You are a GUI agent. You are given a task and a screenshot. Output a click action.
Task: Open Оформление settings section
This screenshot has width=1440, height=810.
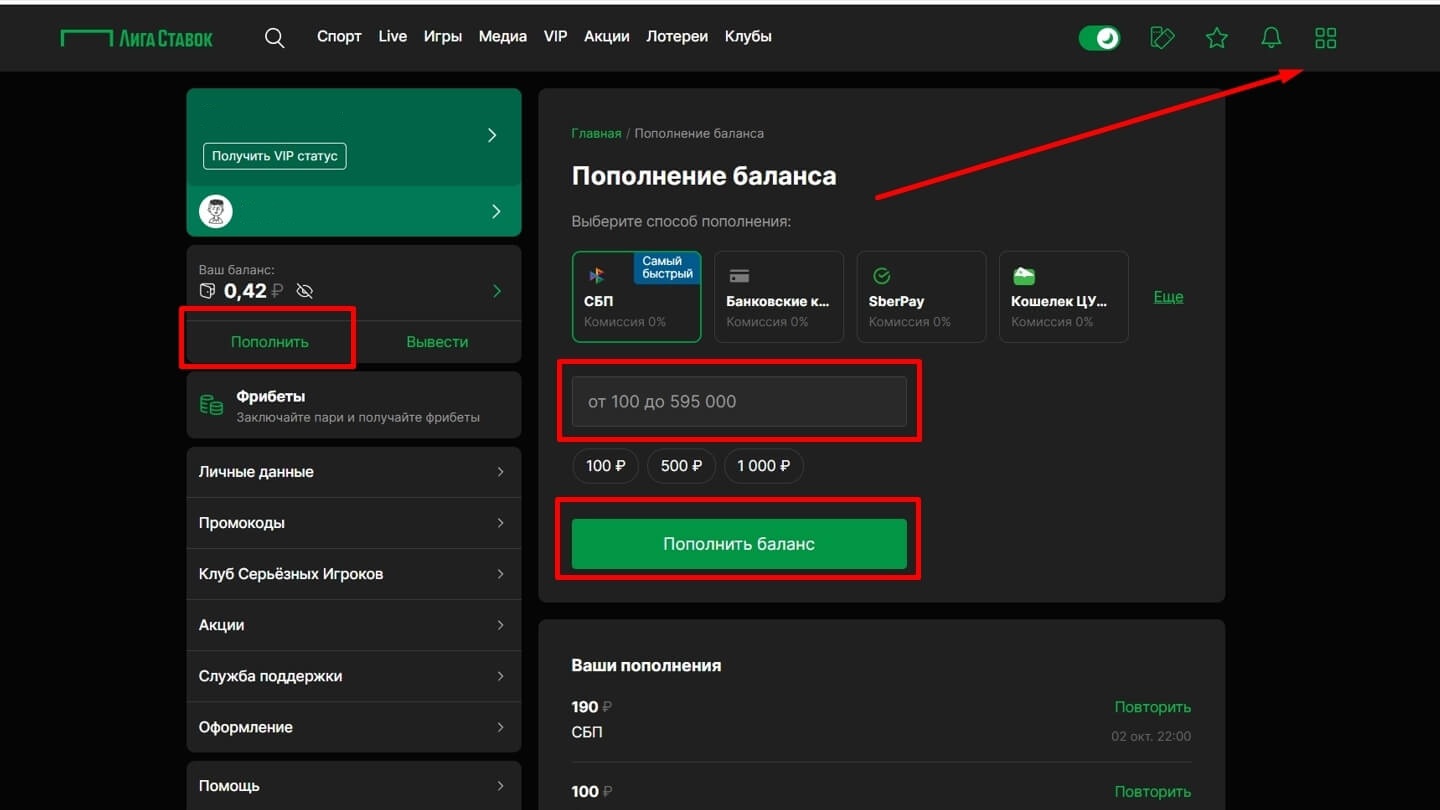[x=354, y=727]
